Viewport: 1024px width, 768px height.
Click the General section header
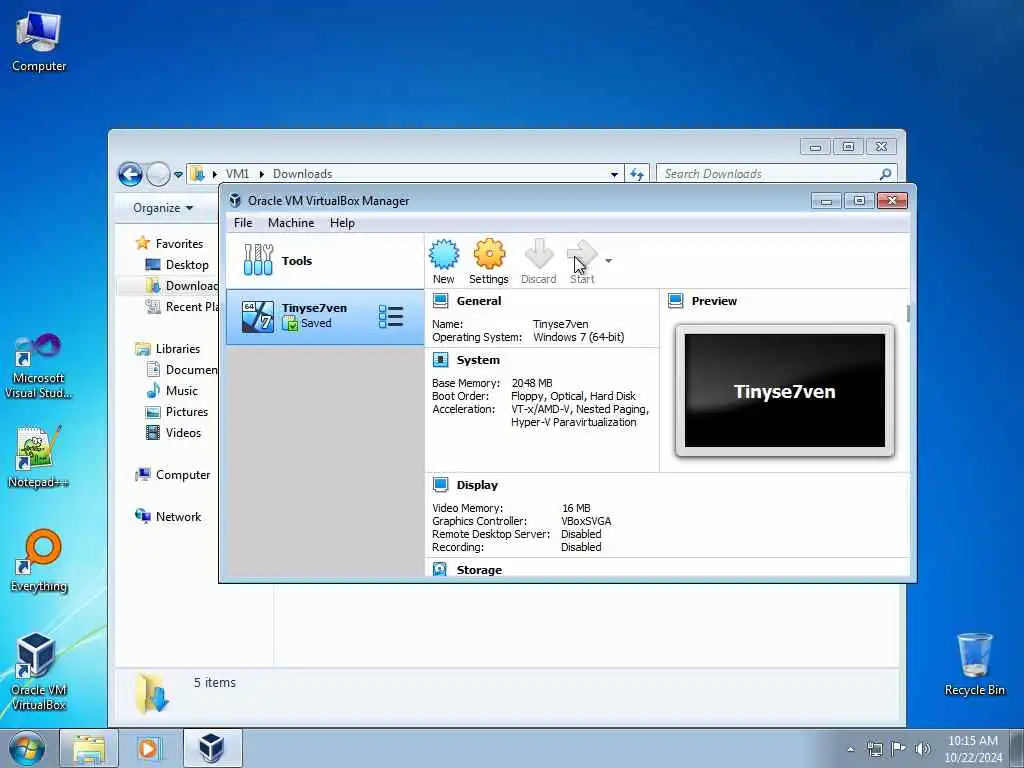click(x=479, y=301)
